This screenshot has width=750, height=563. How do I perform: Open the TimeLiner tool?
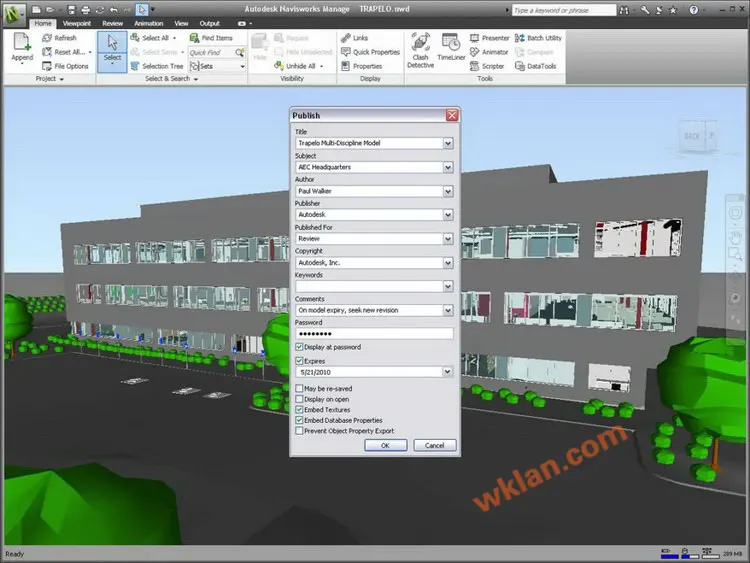451,47
